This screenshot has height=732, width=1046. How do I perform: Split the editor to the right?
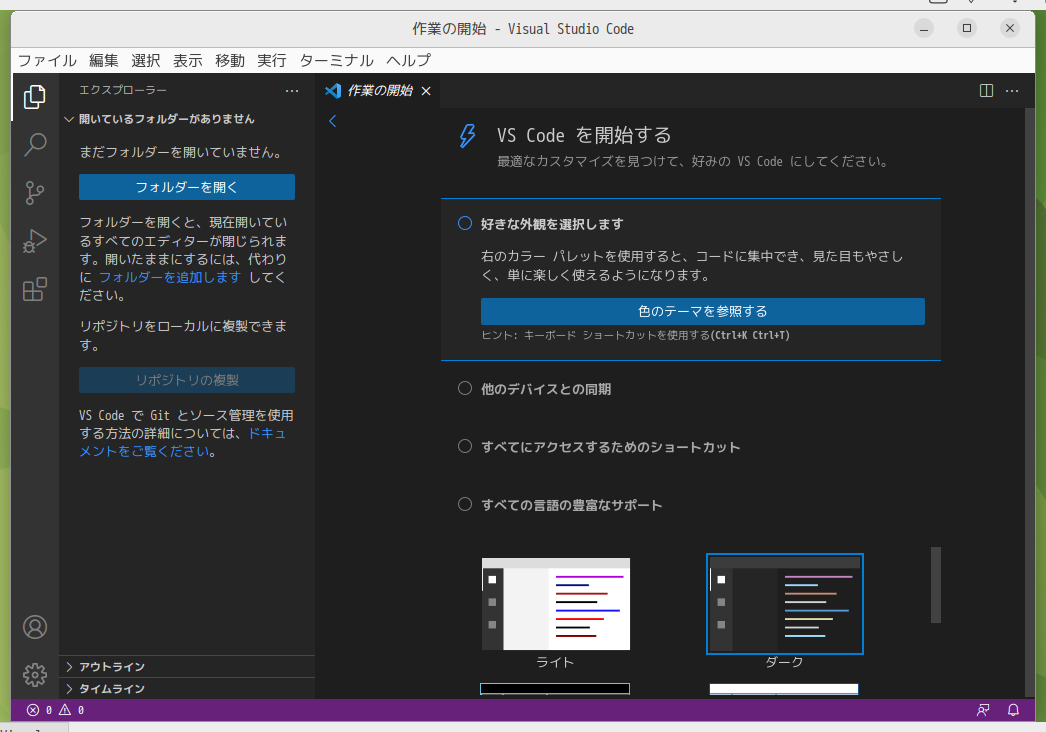click(986, 91)
